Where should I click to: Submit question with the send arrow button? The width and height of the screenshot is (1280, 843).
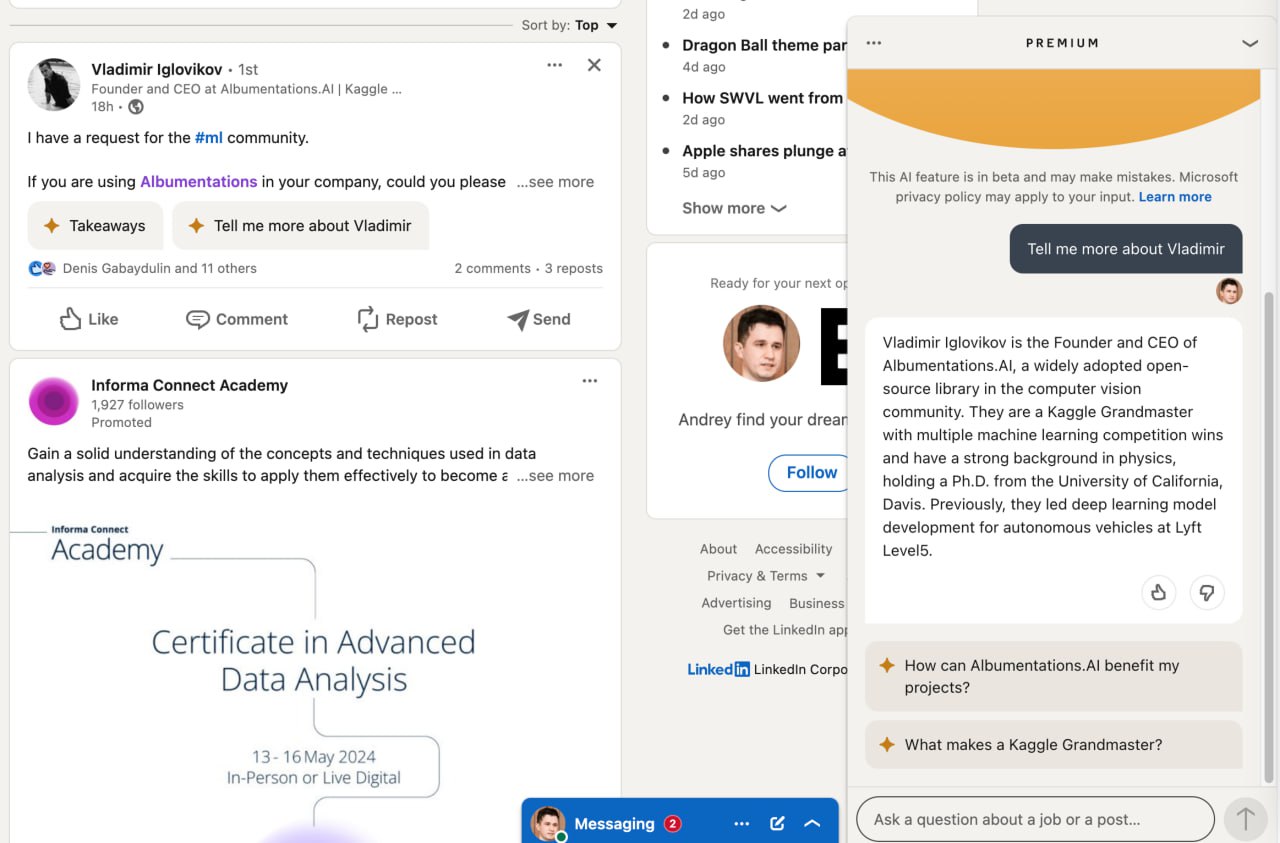[1246, 820]
